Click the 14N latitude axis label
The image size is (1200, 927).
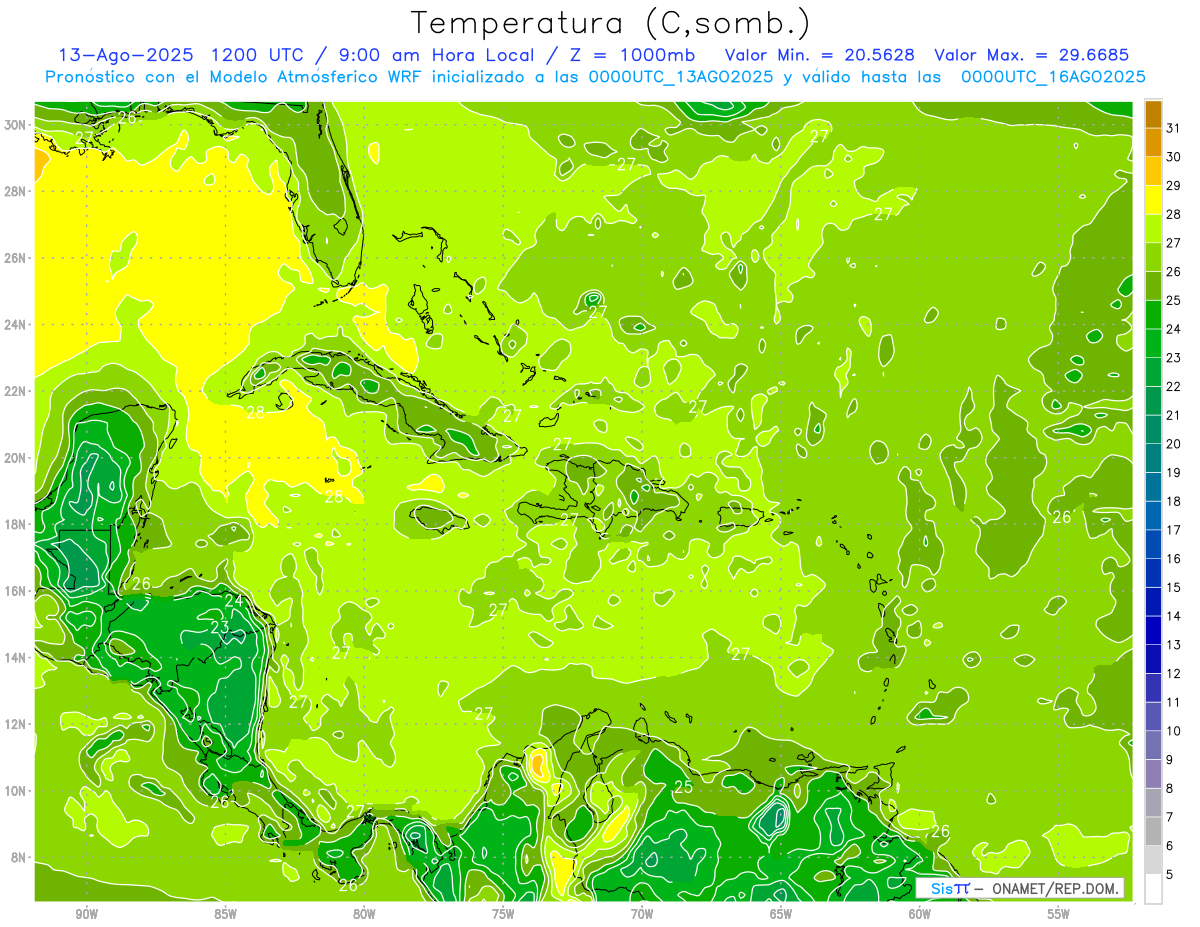15,657
